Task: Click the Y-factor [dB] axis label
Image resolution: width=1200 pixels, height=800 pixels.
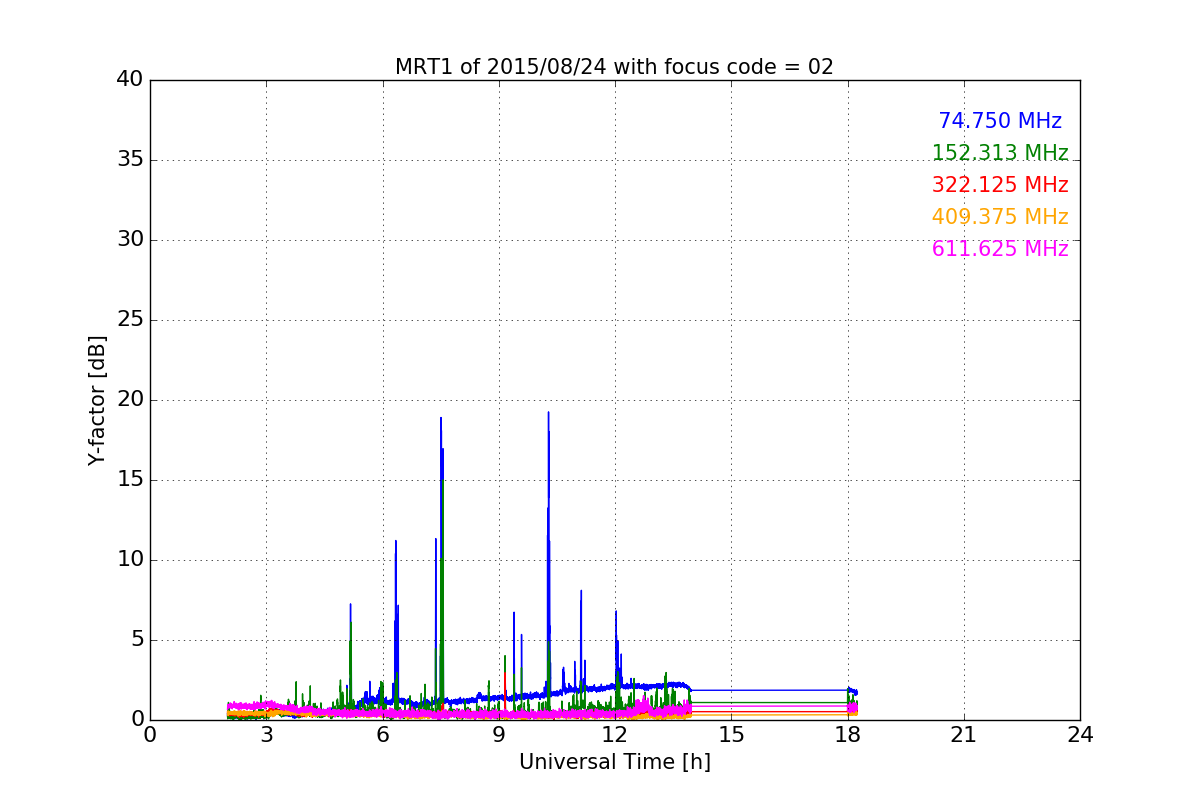Action: click(x=97, y=400)
